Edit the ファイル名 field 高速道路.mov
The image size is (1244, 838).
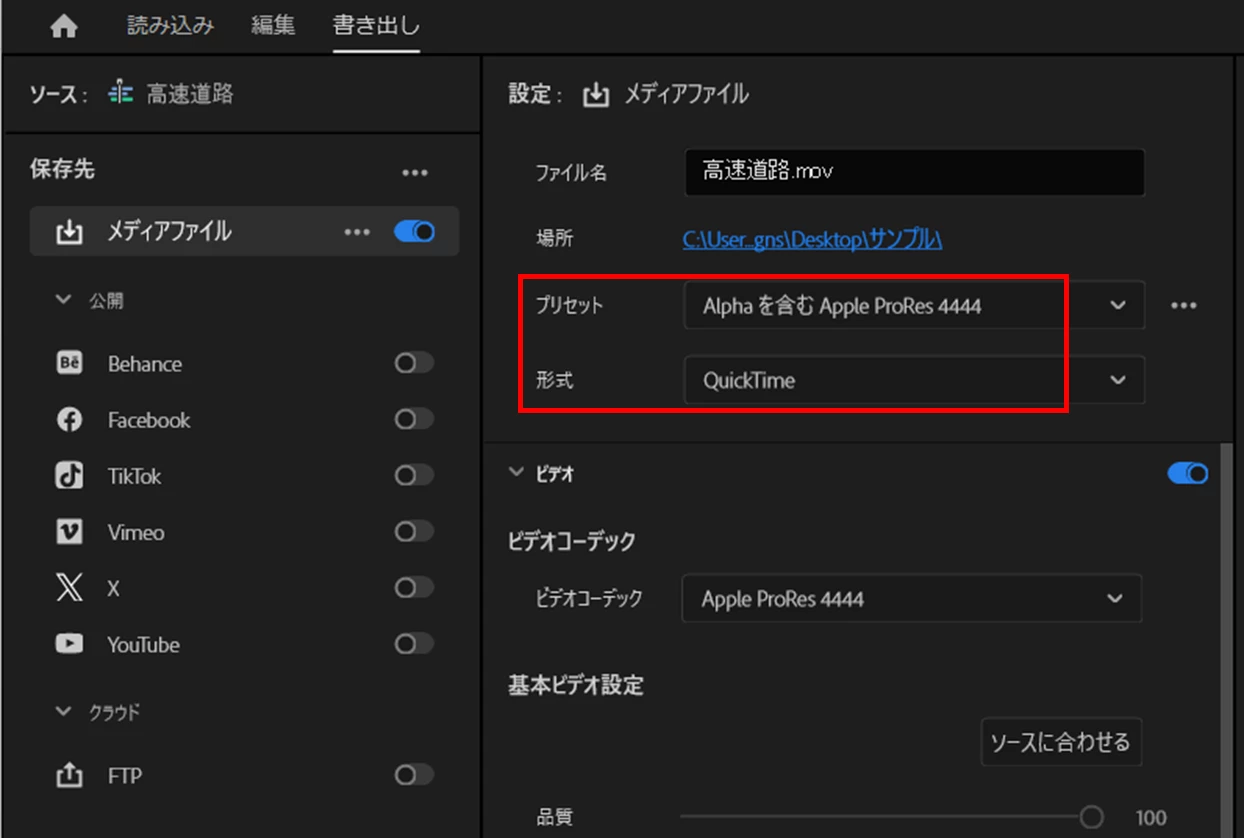tap(915, 172)
